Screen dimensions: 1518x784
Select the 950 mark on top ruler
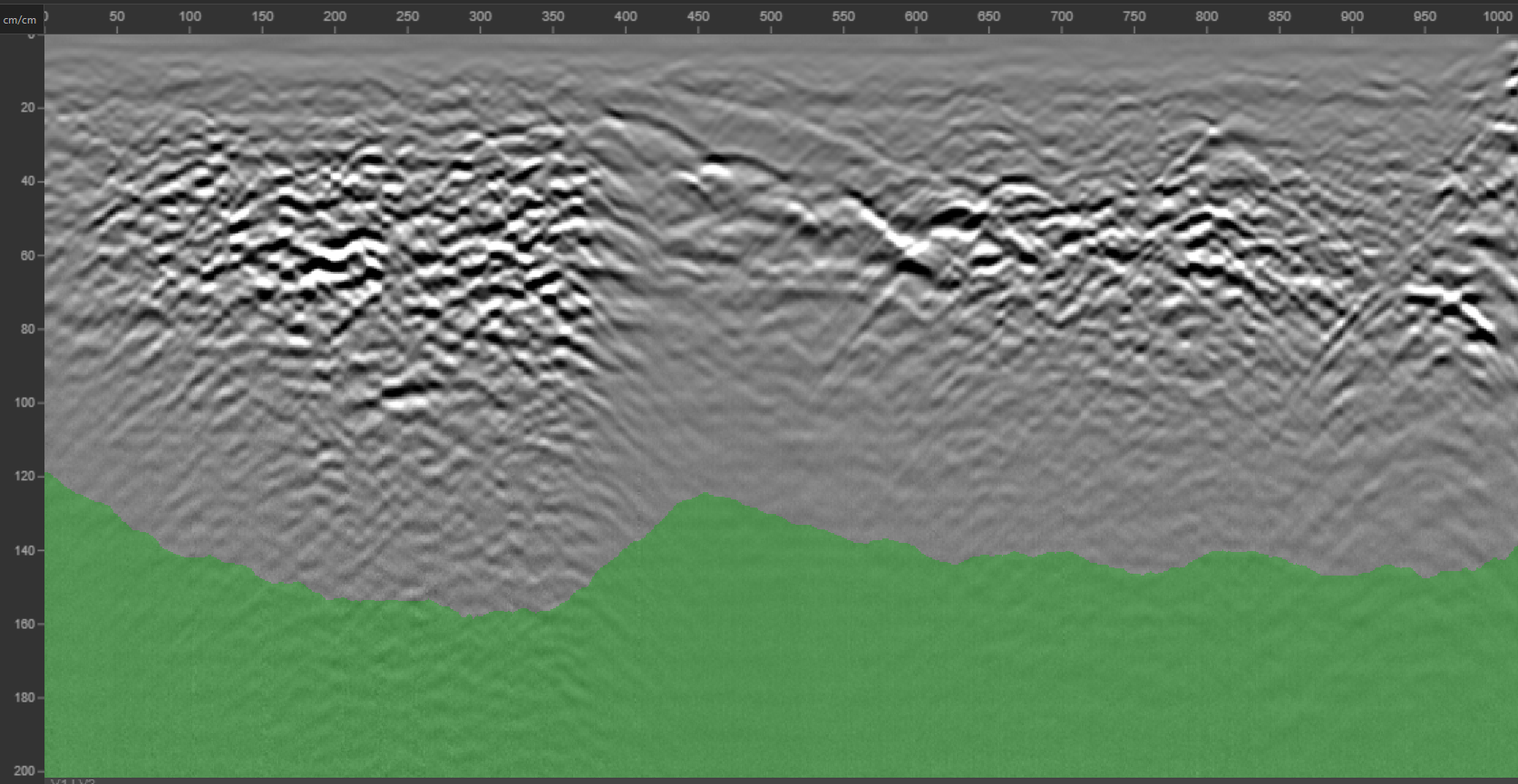[1425, 16]
